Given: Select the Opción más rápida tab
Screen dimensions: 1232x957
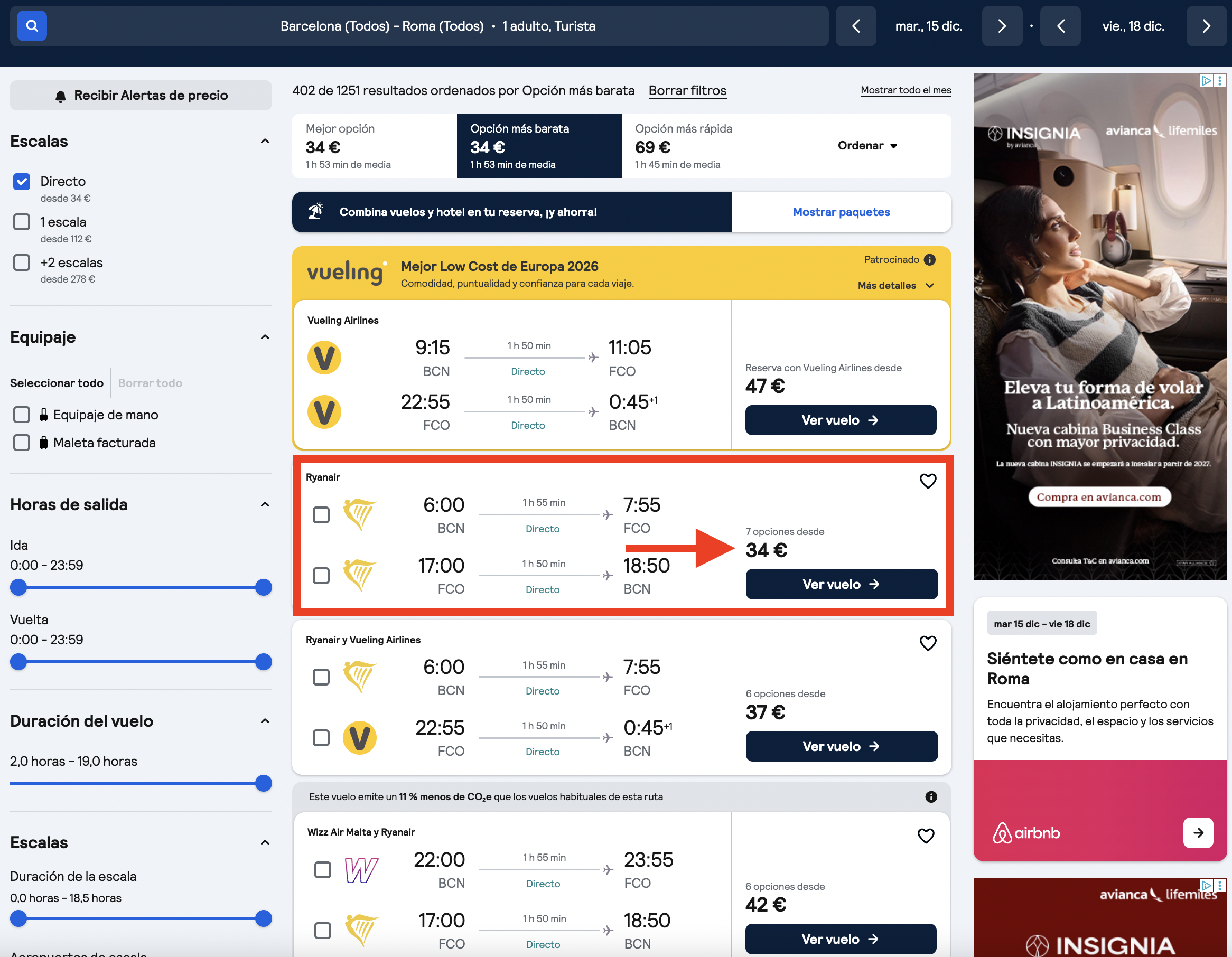Looking at the screenshot, I should pyautogui.click(x=704, y=146).
